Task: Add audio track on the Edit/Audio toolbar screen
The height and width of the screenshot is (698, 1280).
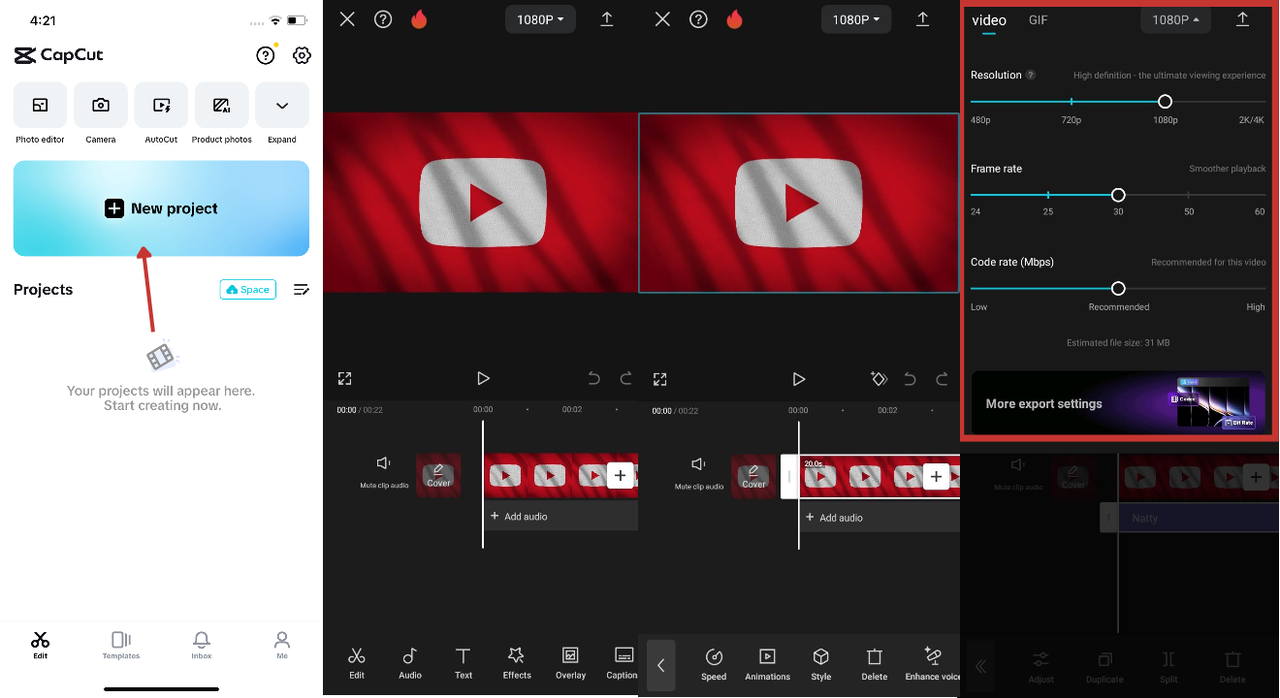Action: click(518, 516)
